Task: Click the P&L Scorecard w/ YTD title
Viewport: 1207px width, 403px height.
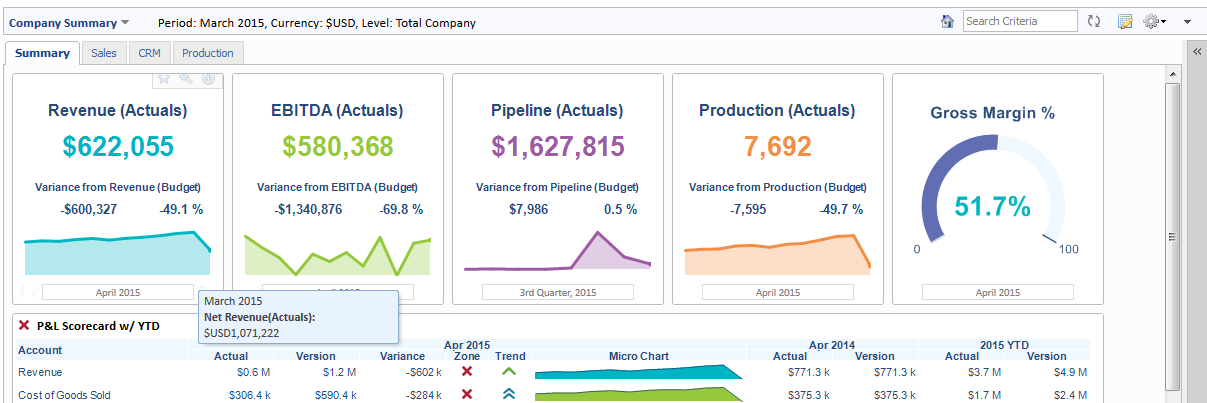Action: (98, 326)
